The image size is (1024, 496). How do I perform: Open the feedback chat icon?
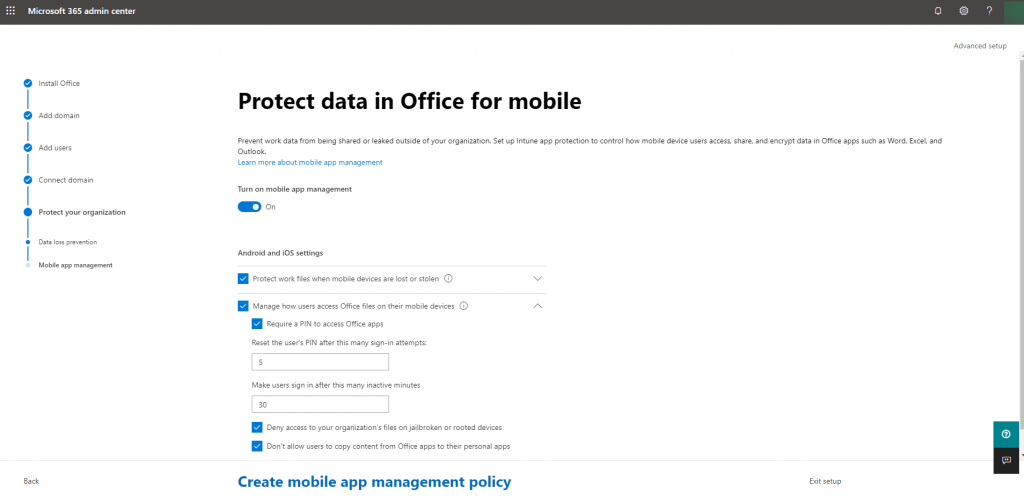coord(1006,461)
